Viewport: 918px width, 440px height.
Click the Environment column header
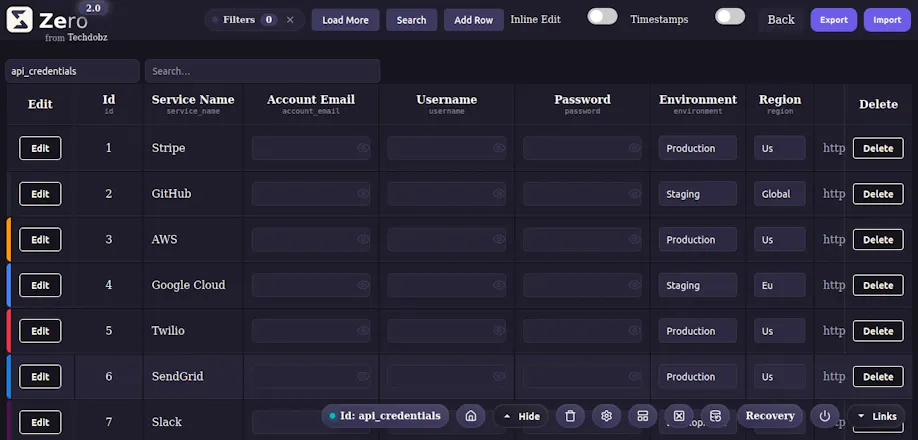[698, 104]
